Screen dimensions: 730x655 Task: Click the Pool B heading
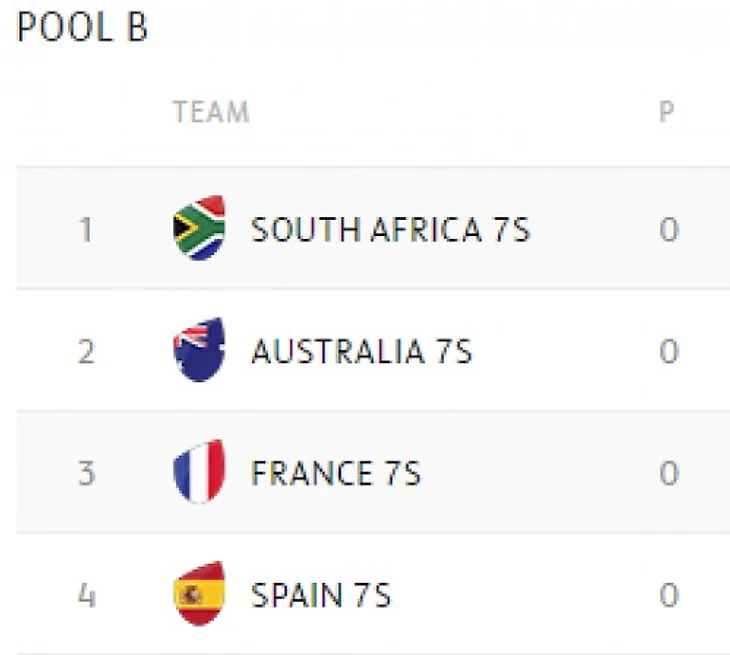tap(83, 29)
